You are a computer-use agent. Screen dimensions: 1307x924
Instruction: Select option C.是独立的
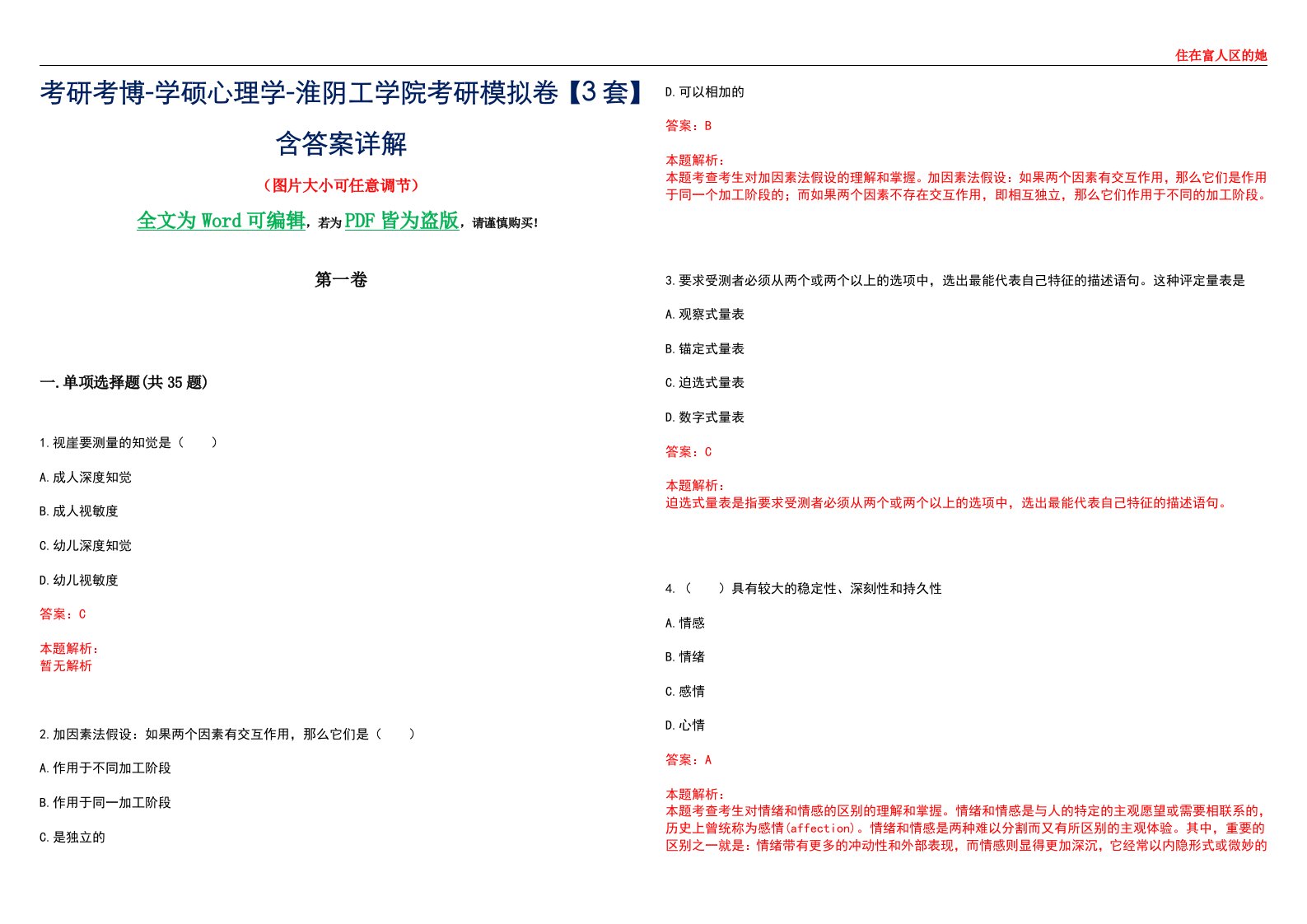pyautogui.click(x=72, y=838)
